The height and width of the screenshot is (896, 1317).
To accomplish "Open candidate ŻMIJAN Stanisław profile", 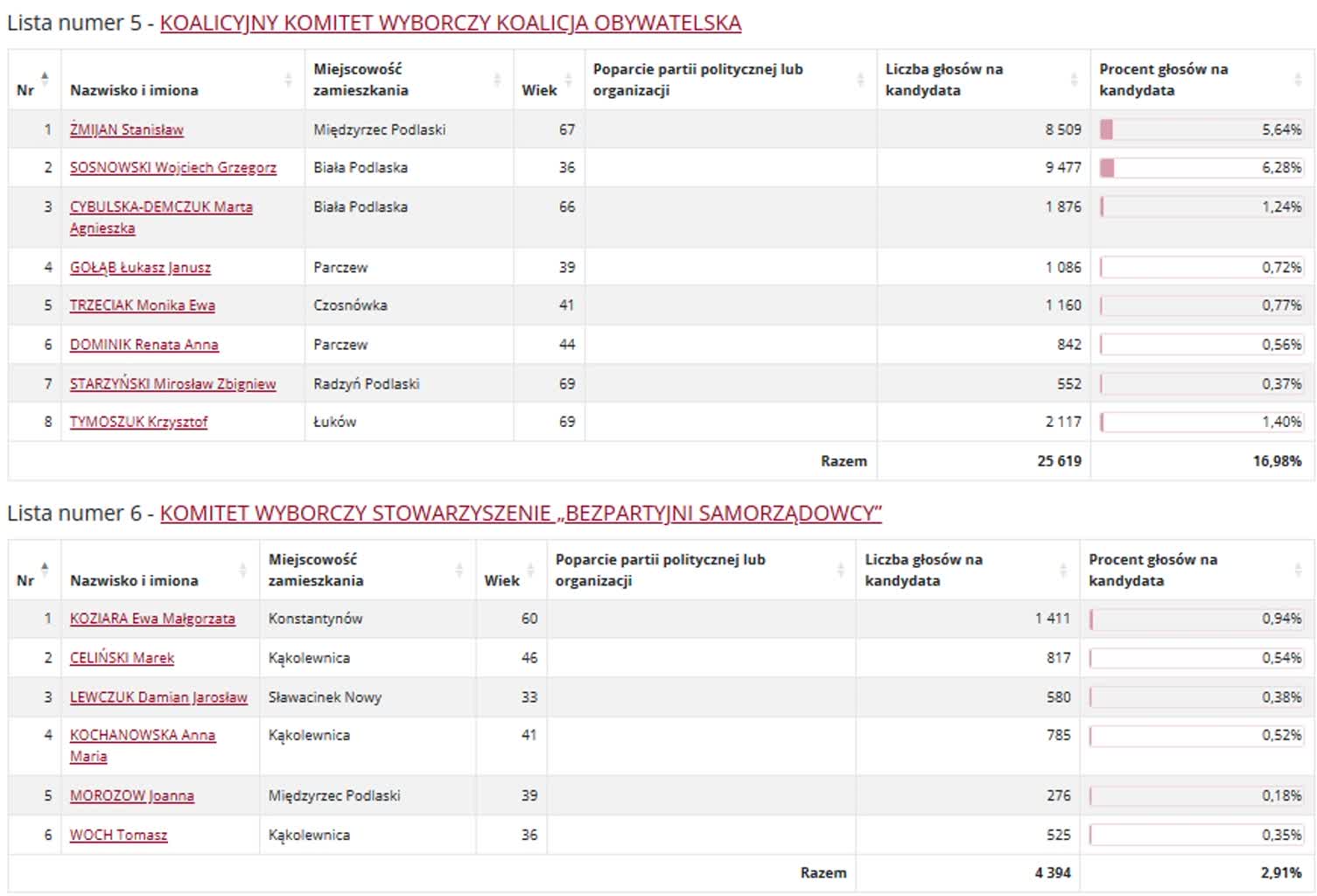I will point(127,129).
